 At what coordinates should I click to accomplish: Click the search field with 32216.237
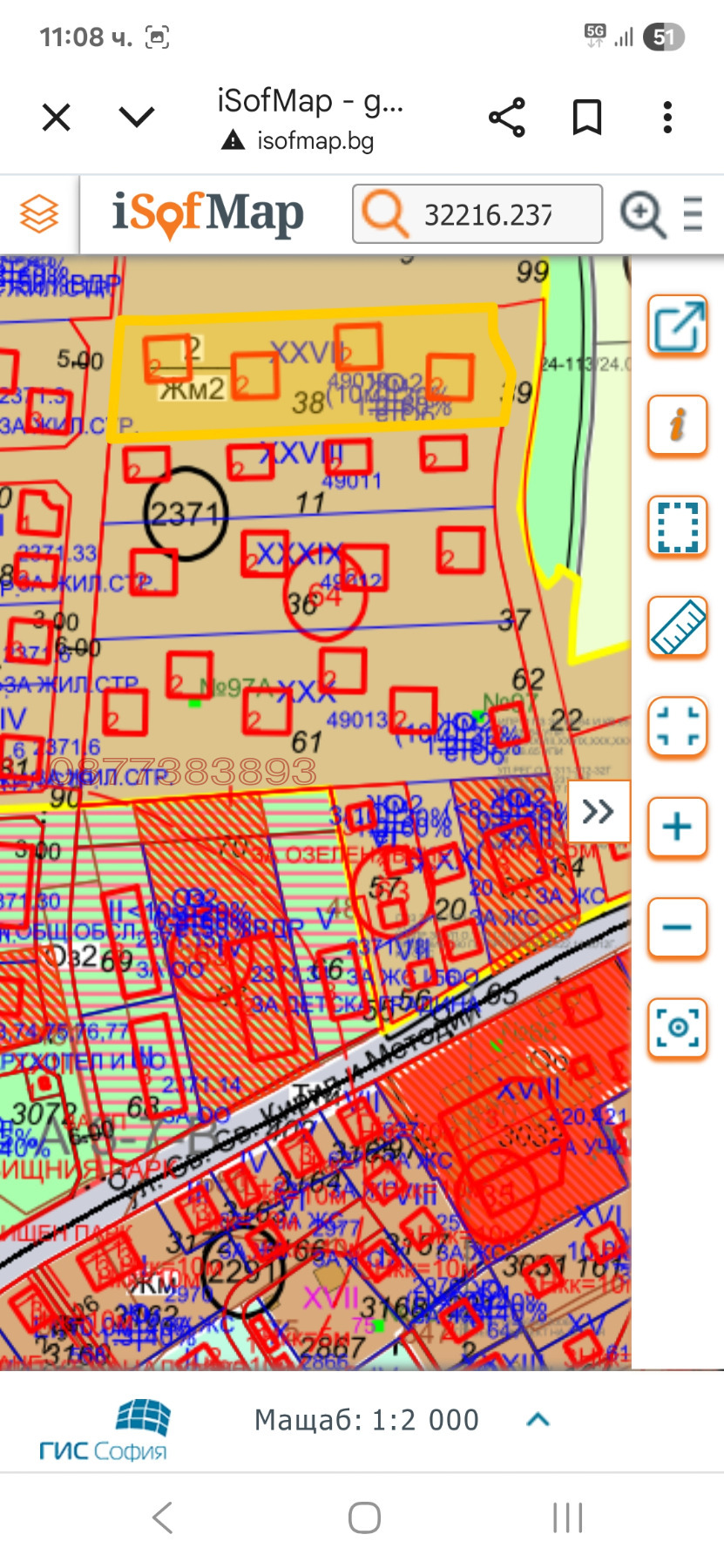[x=488, y=214]
